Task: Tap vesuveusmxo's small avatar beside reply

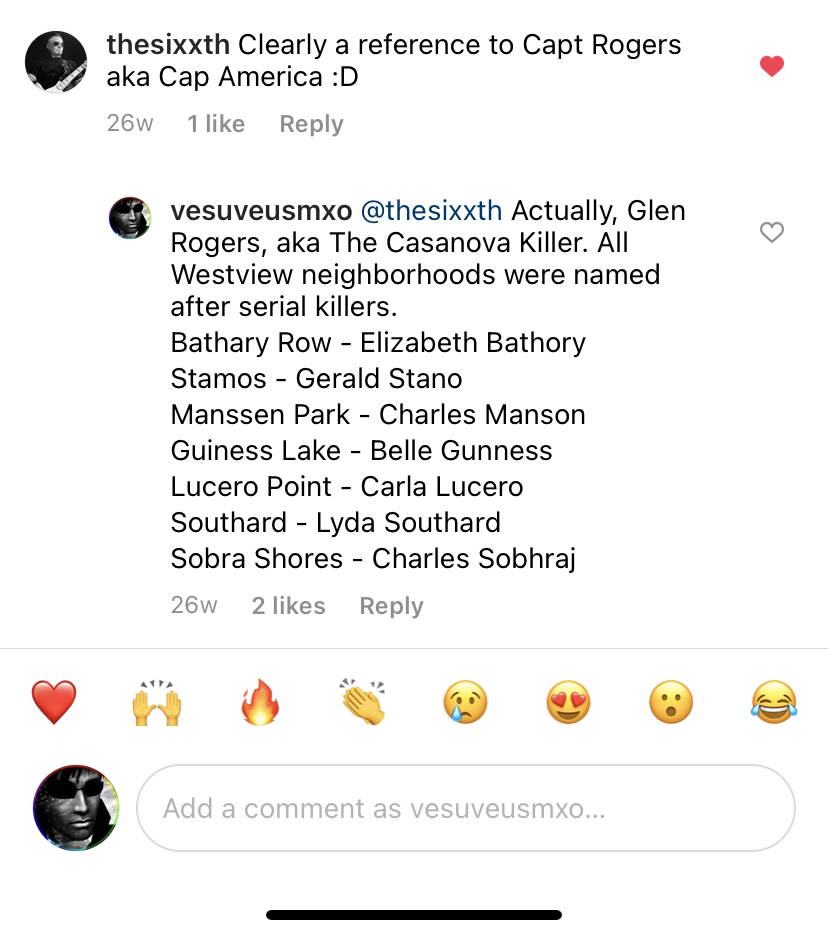Action: [x=130, y=218]
